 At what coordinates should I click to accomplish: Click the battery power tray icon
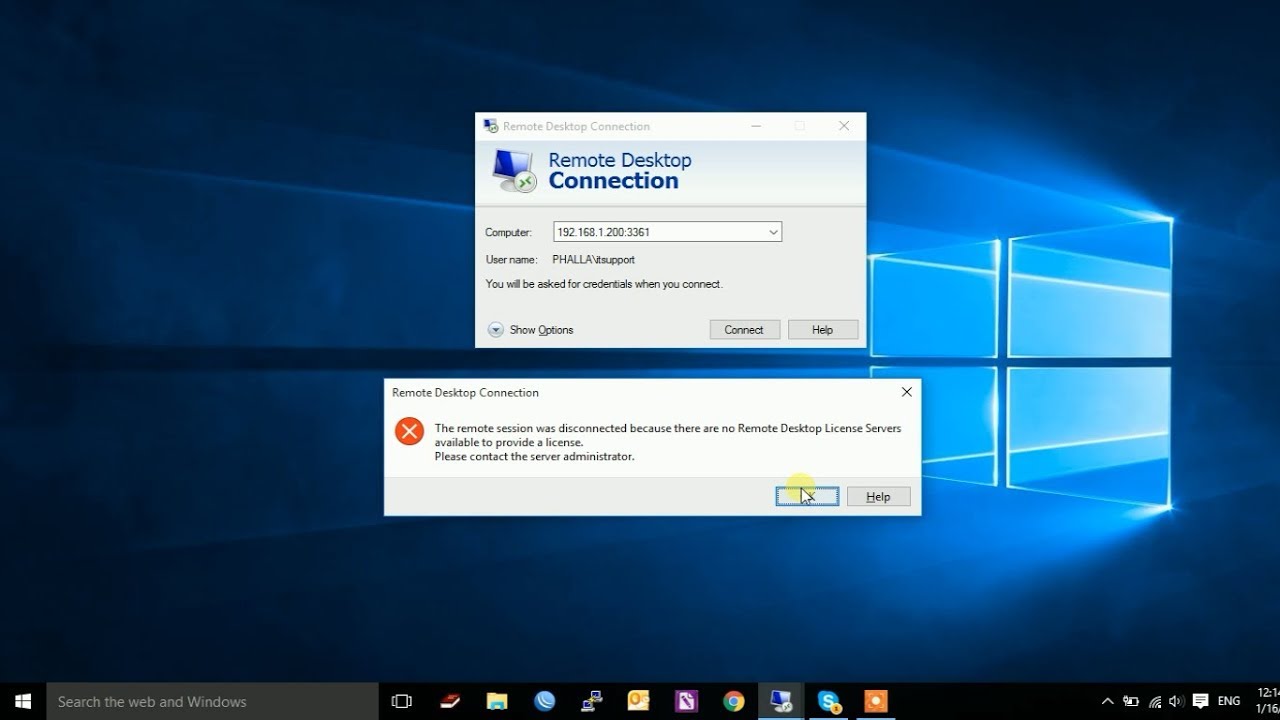1131,701
